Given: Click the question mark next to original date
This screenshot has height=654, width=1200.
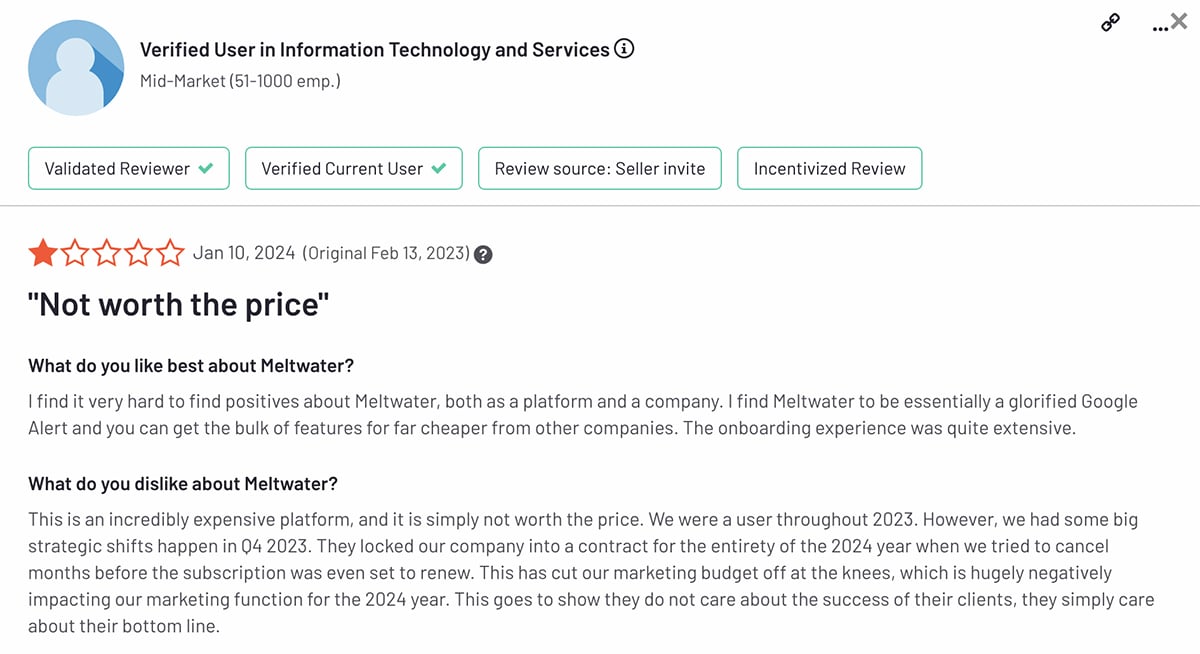Looking at the screenshot, I should click(x=483, y=254).
